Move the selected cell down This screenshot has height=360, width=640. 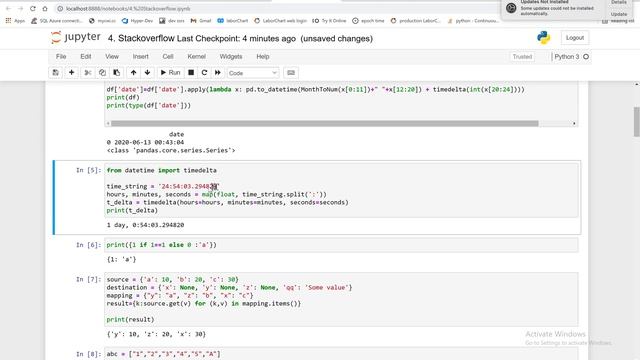tap(147, 73)
